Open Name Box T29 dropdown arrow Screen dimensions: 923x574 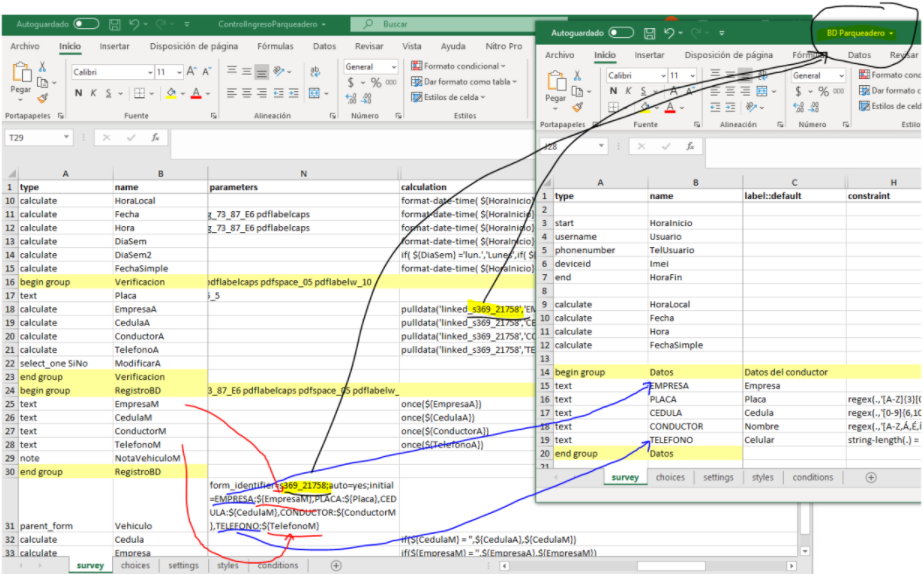click(66, 137)
